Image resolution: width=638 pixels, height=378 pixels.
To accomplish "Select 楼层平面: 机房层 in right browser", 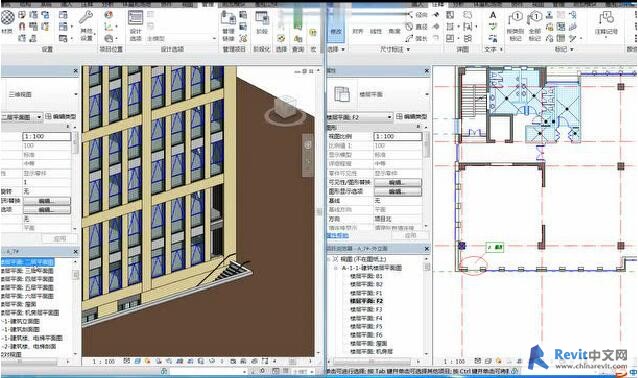I will (371, 352).
